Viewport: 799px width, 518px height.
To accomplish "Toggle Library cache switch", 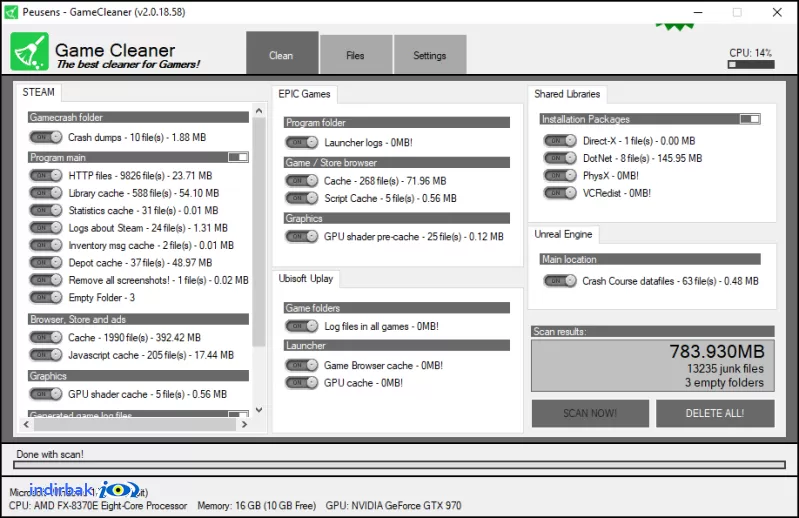I will coord(46,193).
